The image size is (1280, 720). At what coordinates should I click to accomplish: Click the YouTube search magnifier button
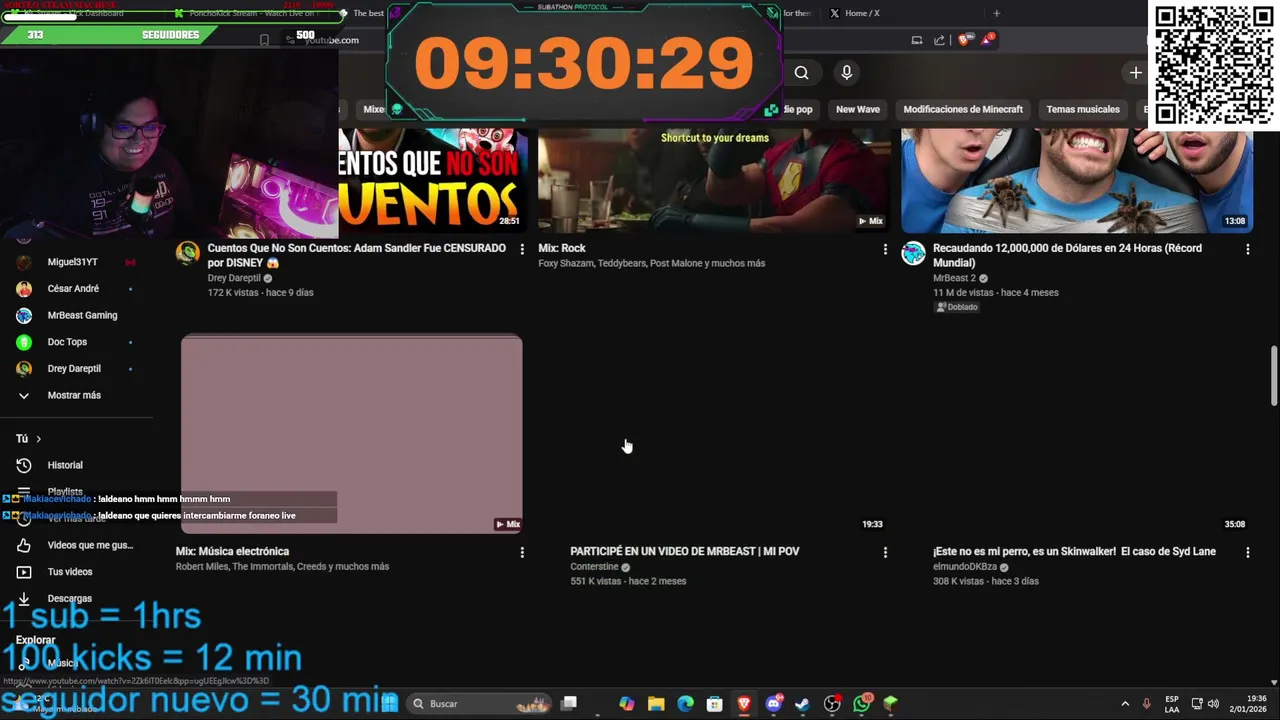pyautogui.click(x=801, y=73)
